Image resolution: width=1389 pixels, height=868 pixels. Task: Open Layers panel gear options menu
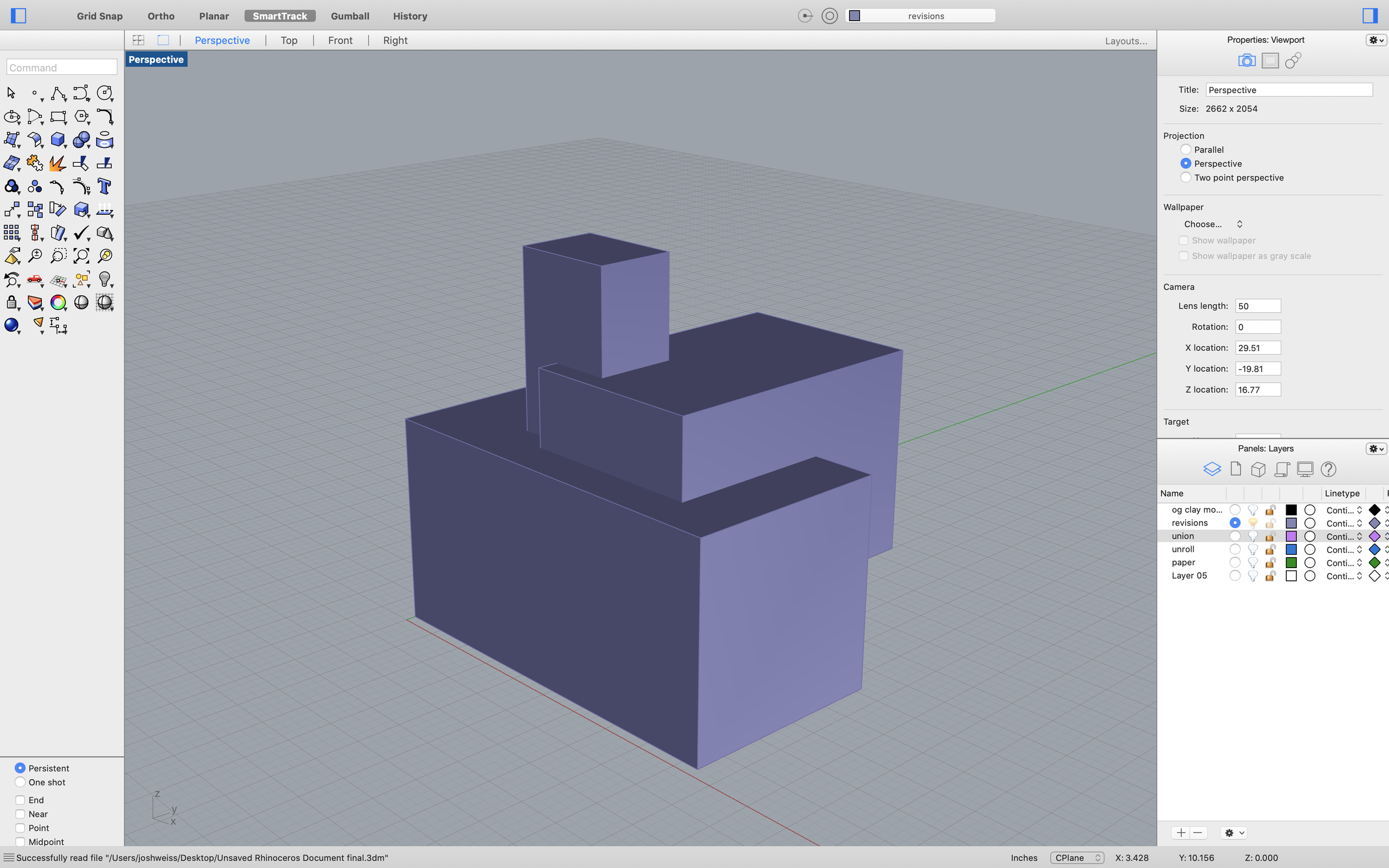[x=1376, y=448]
